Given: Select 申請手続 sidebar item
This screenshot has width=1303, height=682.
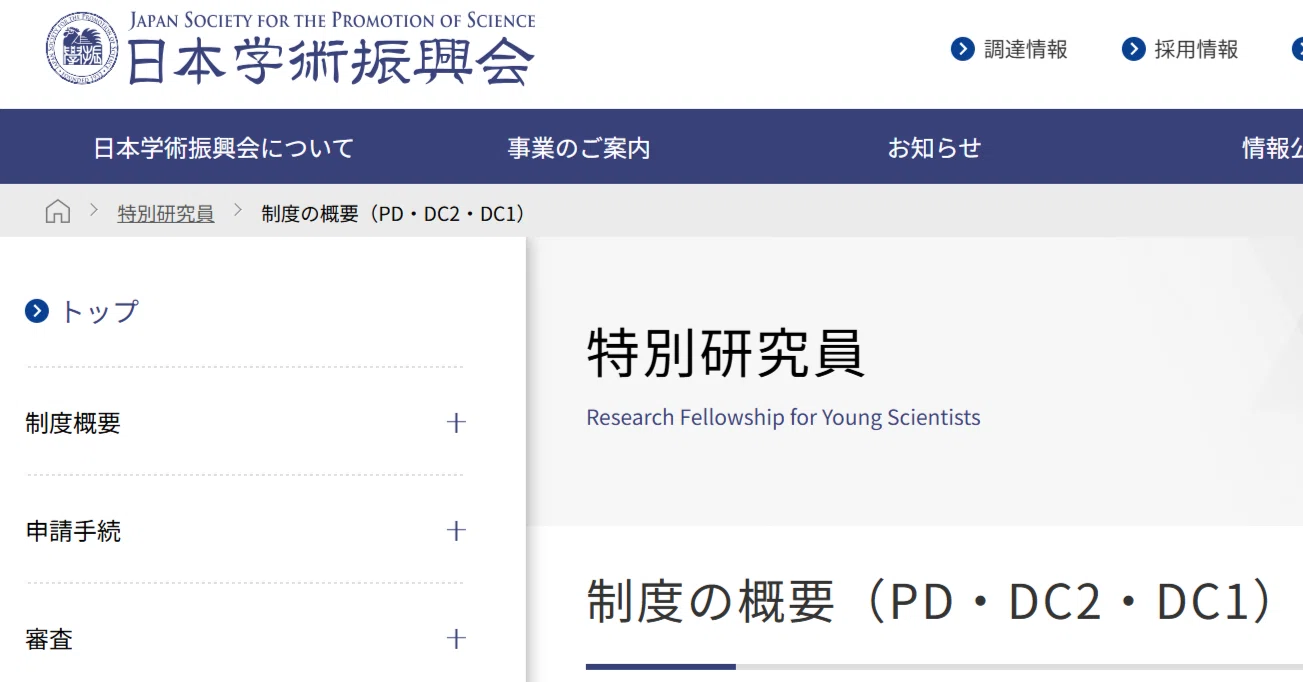Looking at the screenshot, I should point(73,531).
